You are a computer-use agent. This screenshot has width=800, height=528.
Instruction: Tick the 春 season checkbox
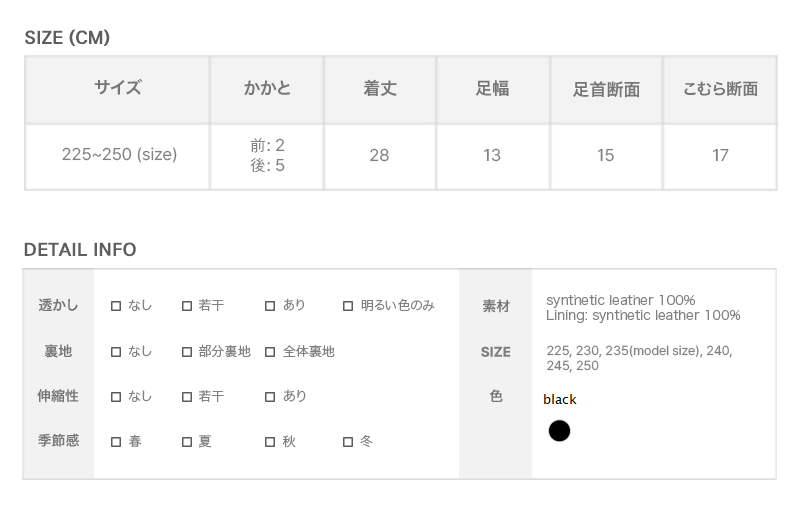pos(116,442)
